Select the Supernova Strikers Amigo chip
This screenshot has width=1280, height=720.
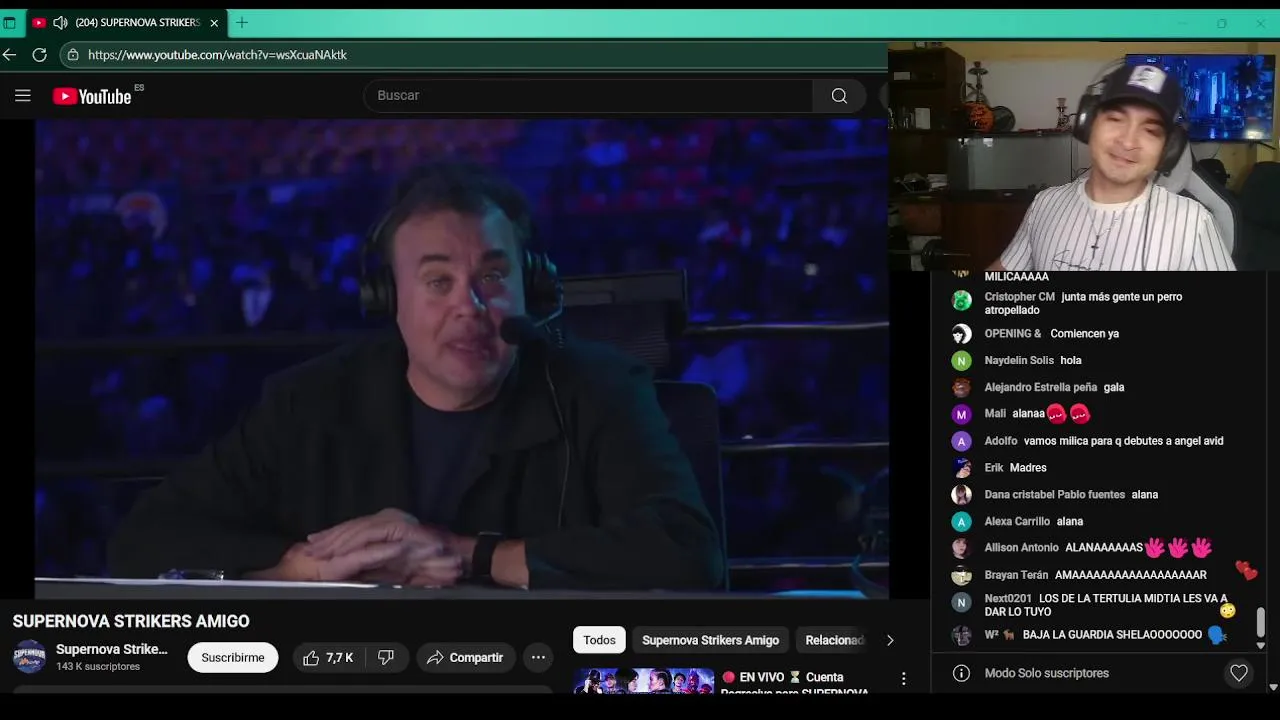tap(710, 640)
